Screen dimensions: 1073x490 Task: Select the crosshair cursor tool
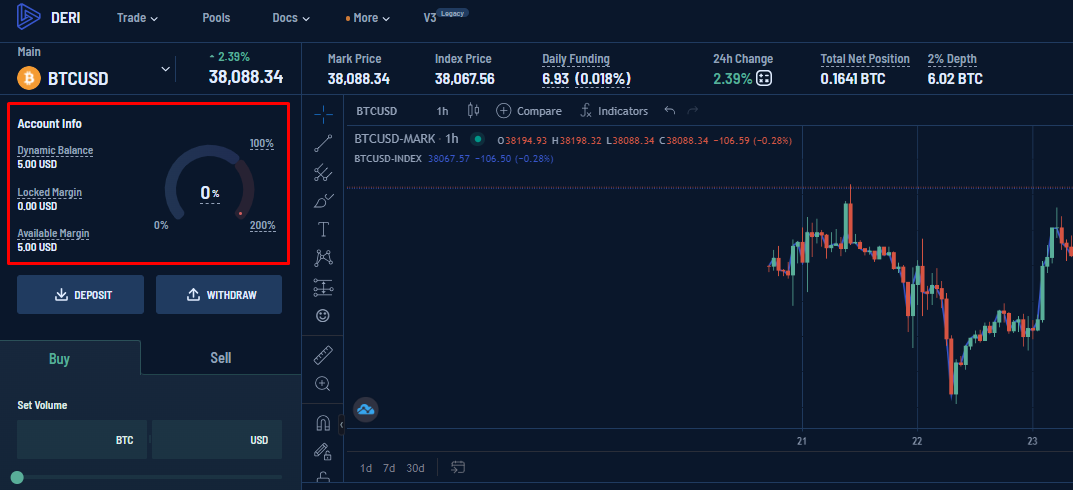coord(323,113)
